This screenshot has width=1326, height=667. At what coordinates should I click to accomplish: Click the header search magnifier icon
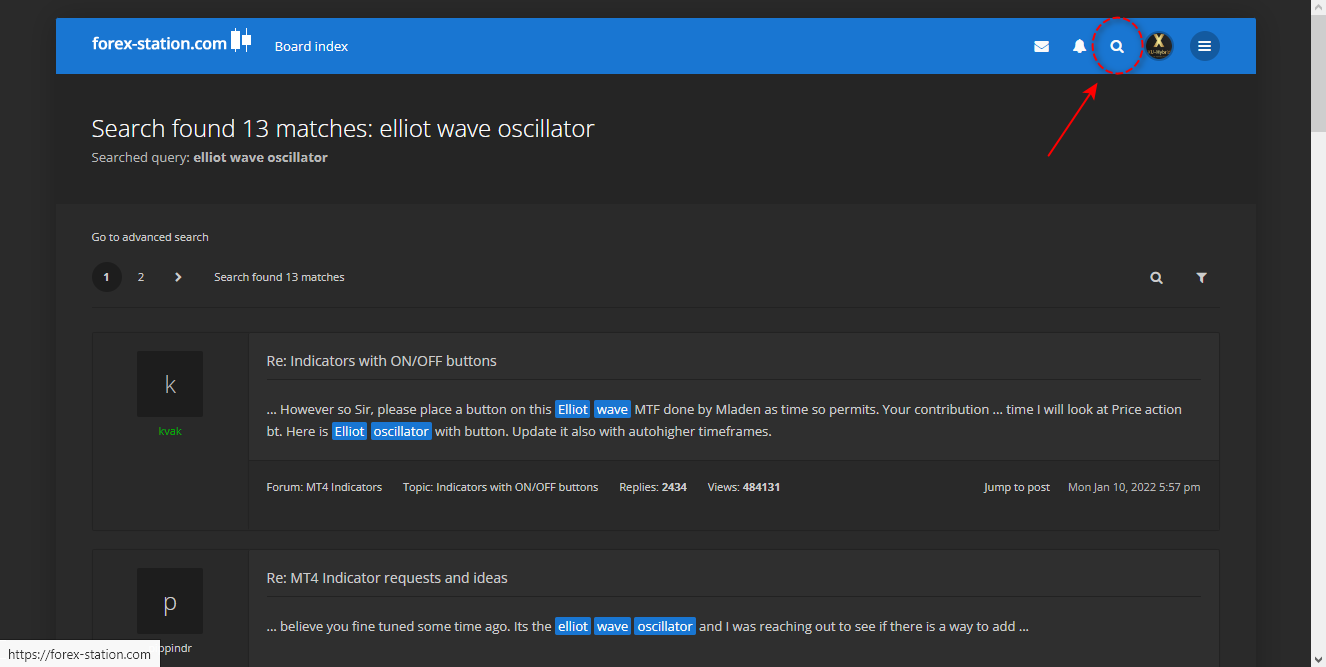coord(1117,46)
